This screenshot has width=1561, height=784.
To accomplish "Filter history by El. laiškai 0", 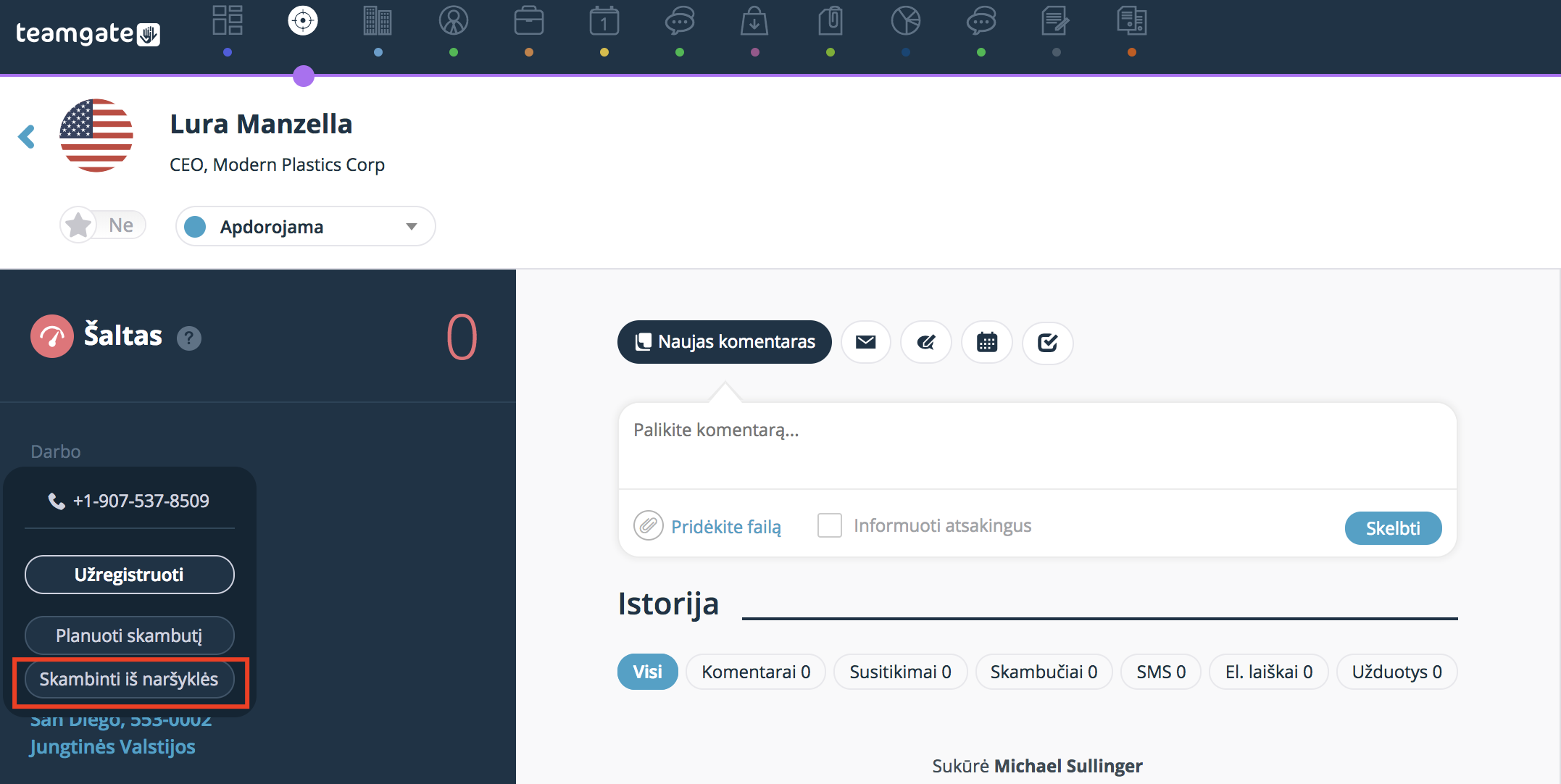I will tap(1269, 672).
